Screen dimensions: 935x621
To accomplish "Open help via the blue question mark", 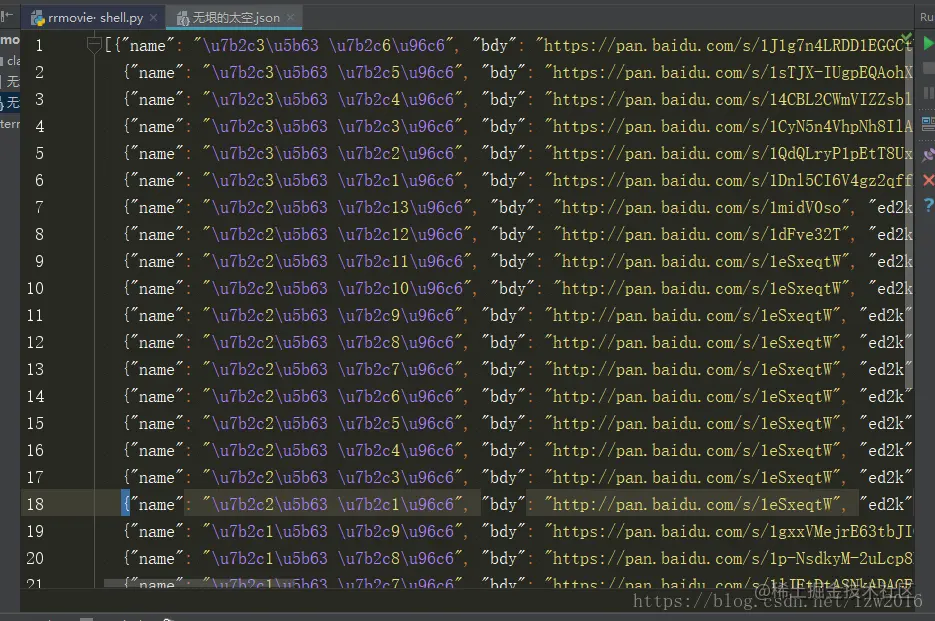I will click(928, 205).
